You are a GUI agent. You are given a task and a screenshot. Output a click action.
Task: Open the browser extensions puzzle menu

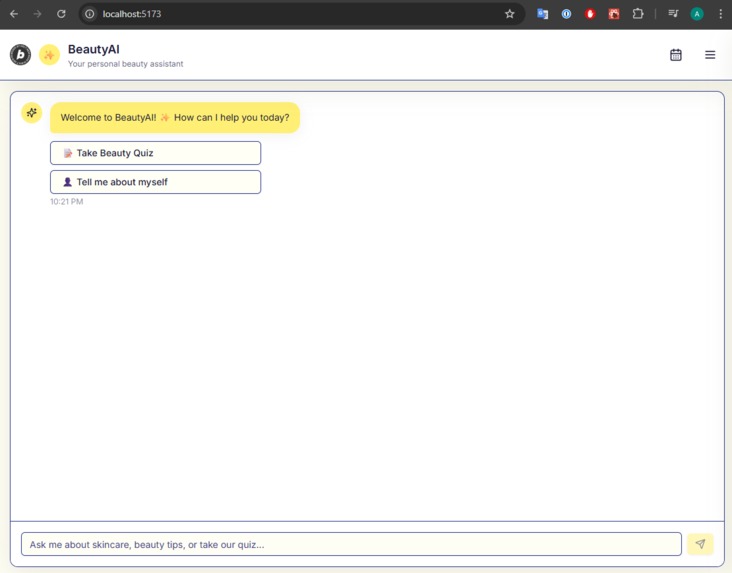[x=638, y=14]
